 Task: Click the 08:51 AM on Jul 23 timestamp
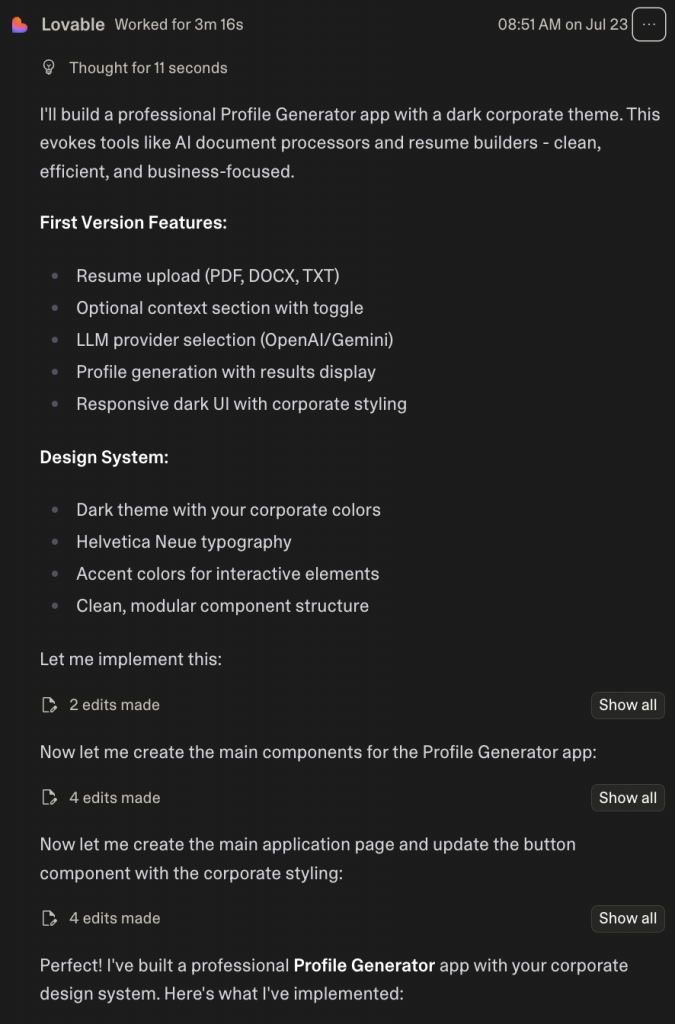tap(562, 25)
